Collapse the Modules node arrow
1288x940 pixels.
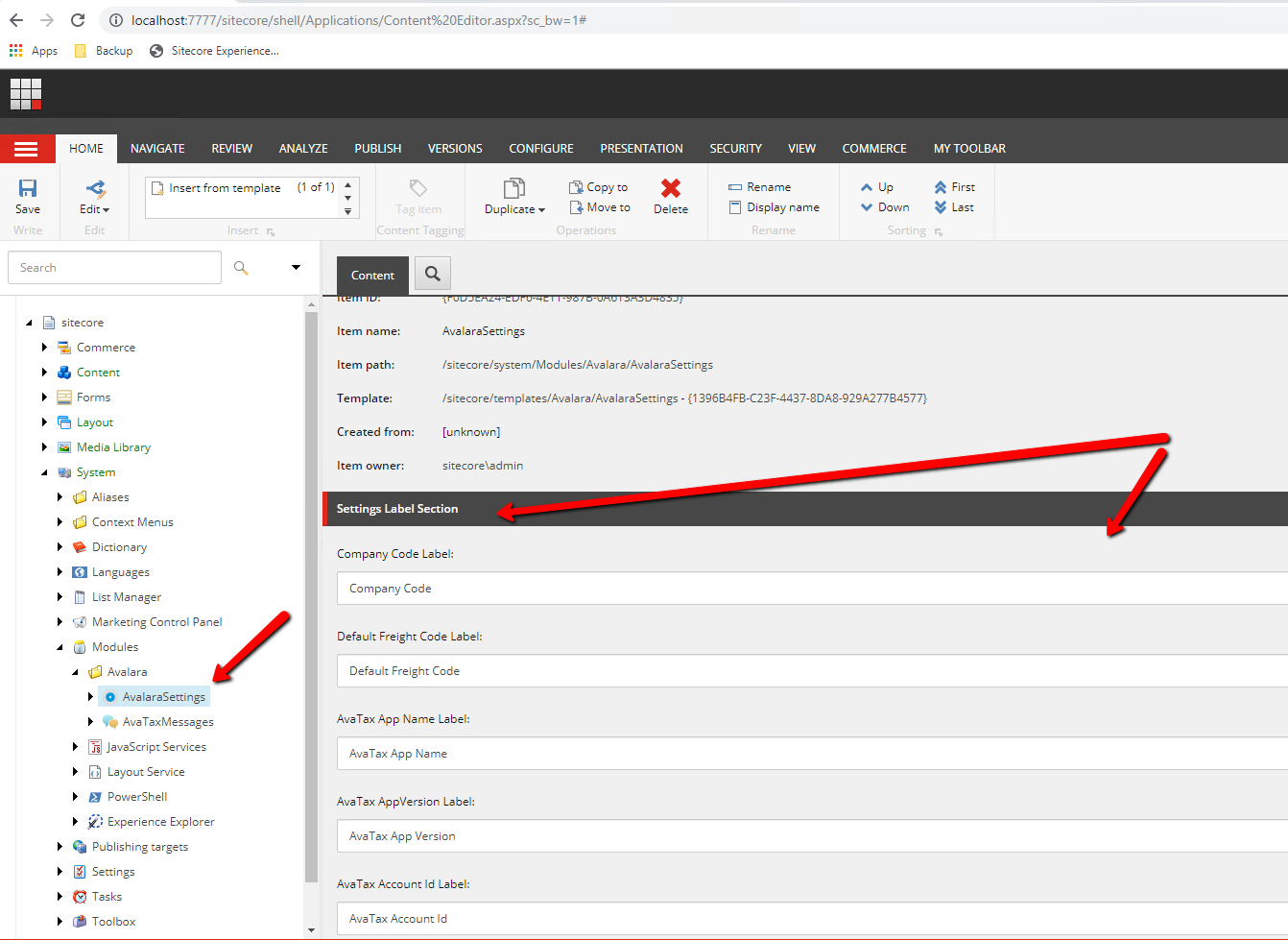coord(60,647)
